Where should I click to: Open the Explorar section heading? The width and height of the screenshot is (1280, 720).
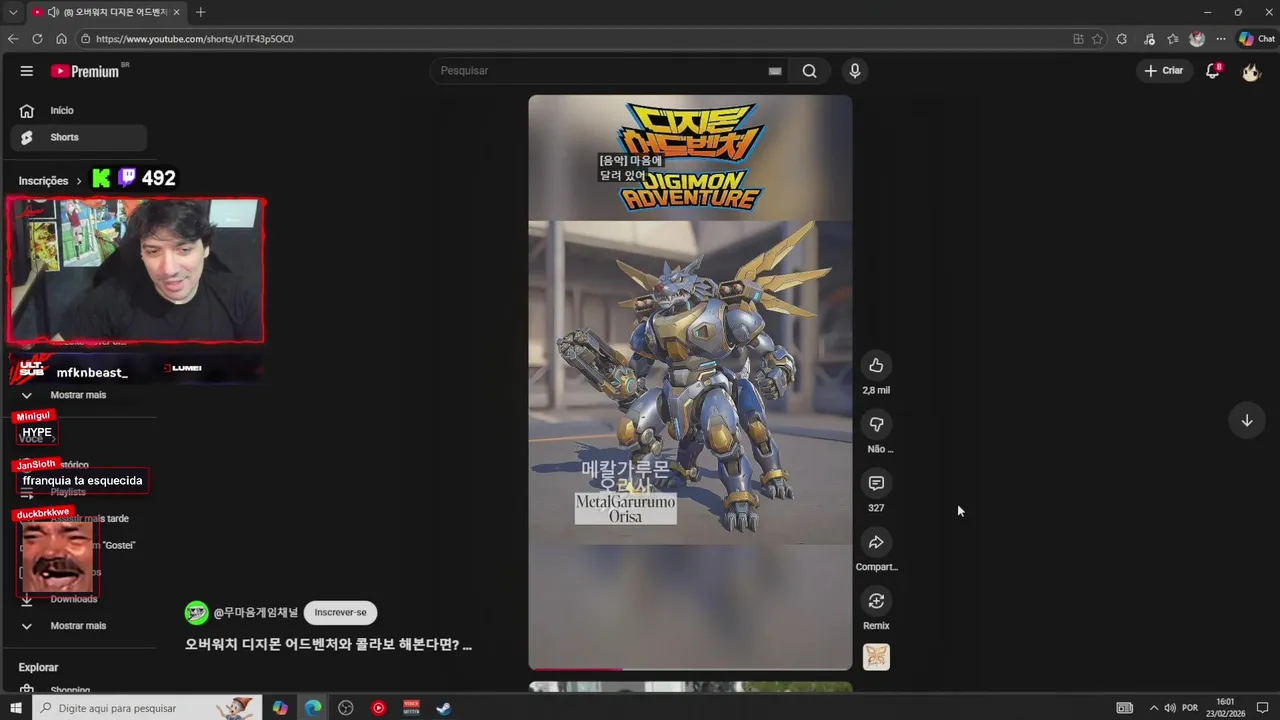point(38,667)
